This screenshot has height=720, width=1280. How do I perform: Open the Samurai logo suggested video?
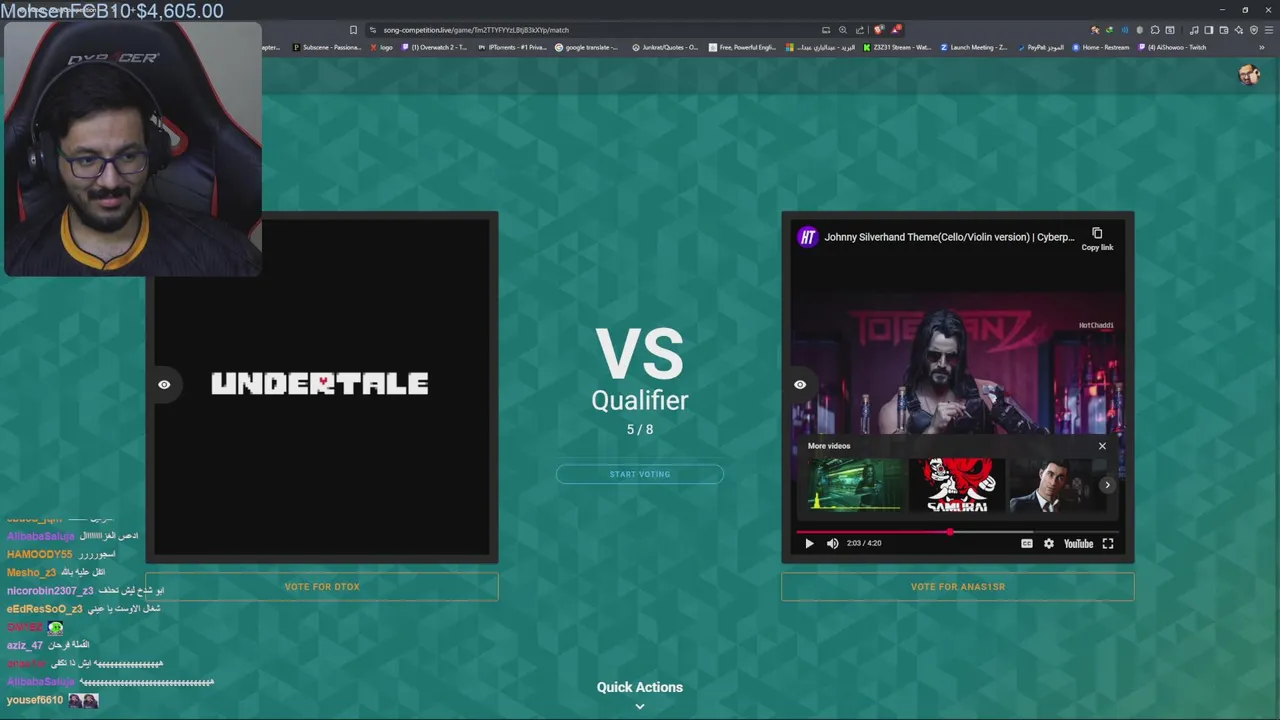tap(958, 485)
